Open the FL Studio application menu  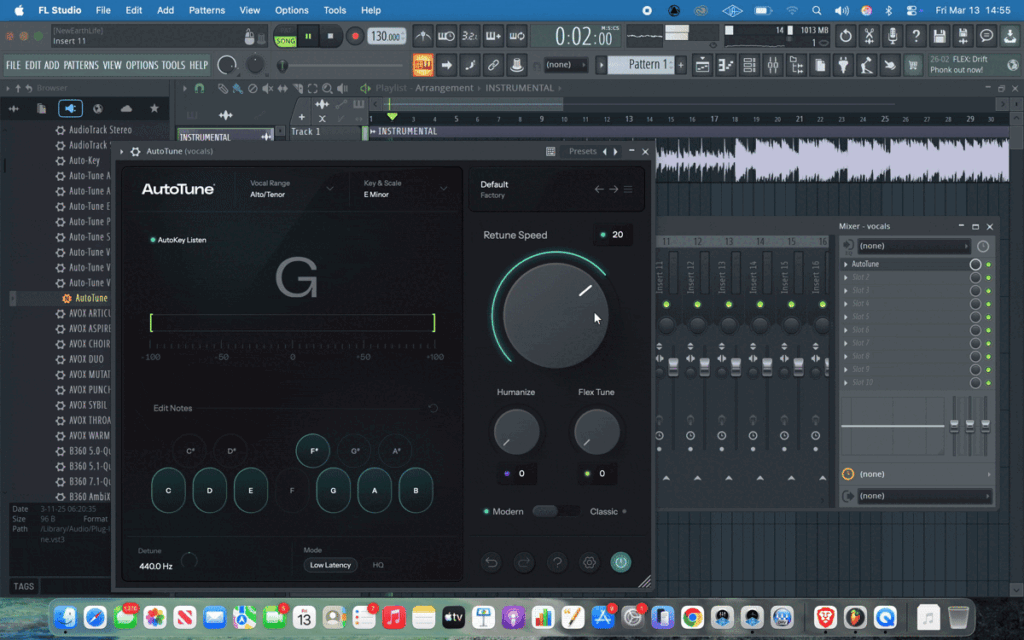click(x=59, y=10)
